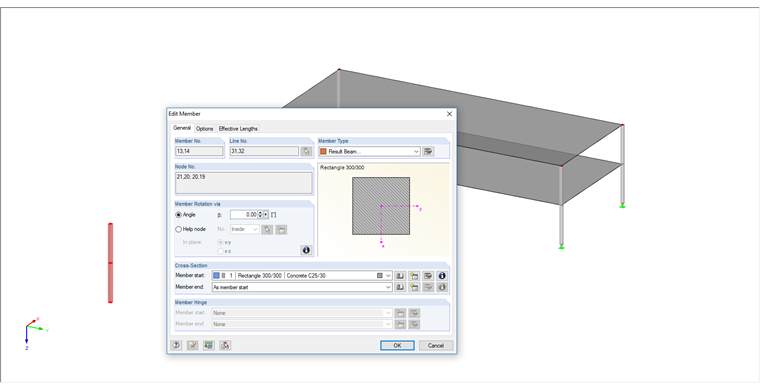Click the fourth footer icon beside units
This screenshot has height=391, width=760.
[x=225, y=345]
